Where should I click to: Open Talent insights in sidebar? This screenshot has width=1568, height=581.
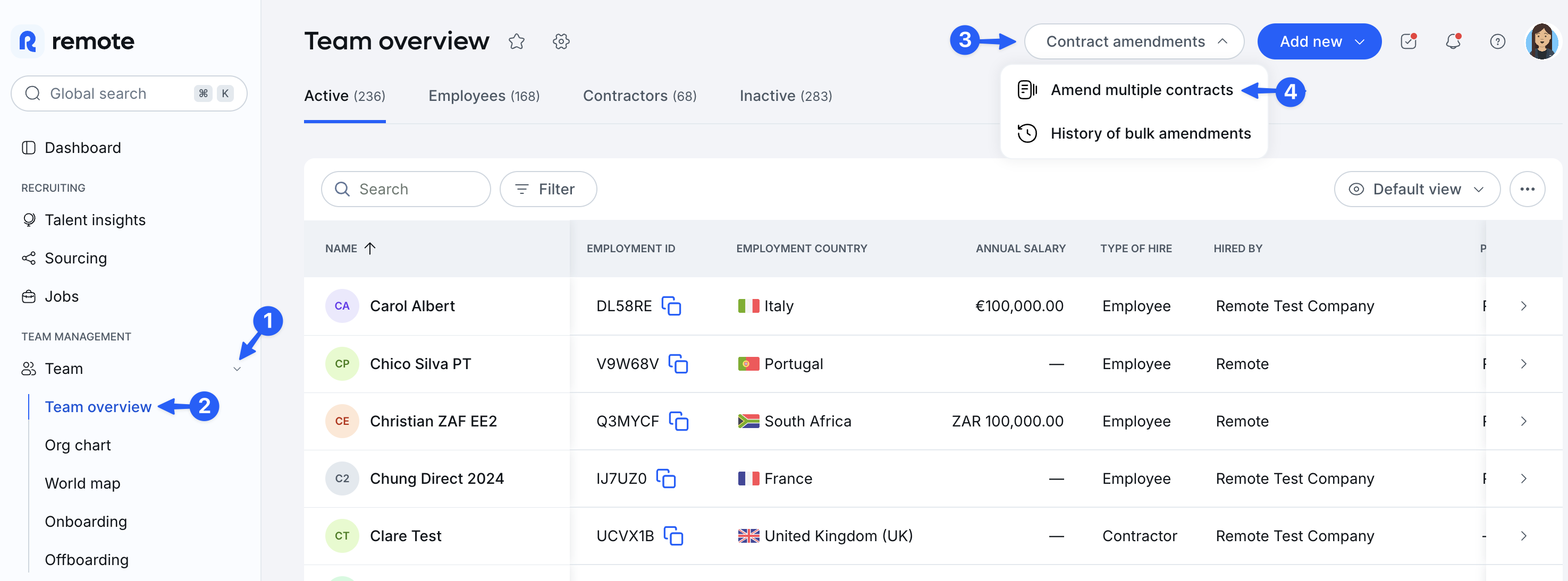coord(95,220)
